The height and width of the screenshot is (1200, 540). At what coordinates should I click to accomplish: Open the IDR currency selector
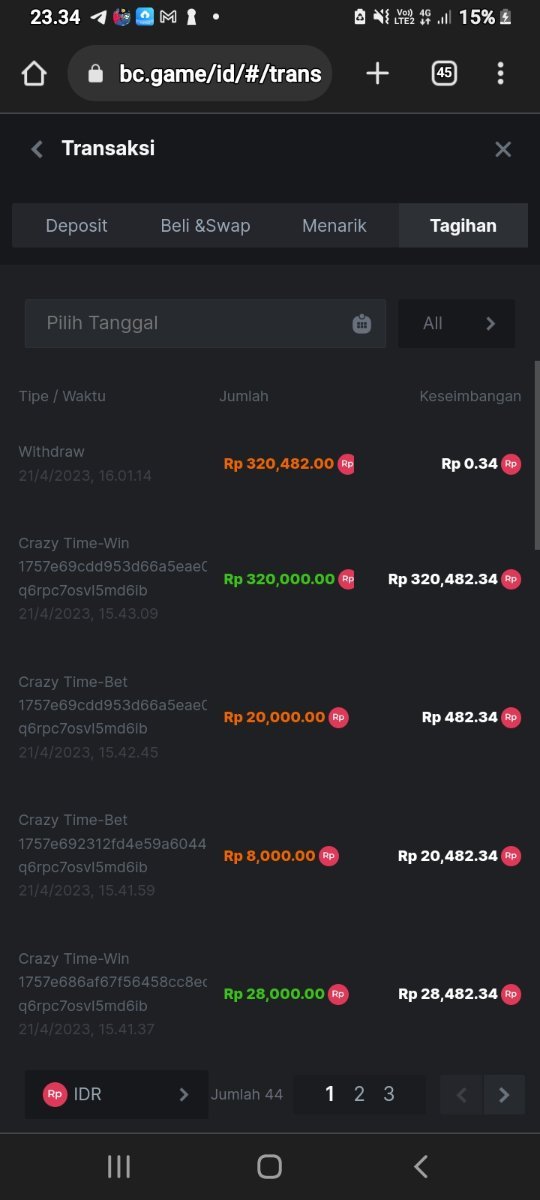point(116,1094)
